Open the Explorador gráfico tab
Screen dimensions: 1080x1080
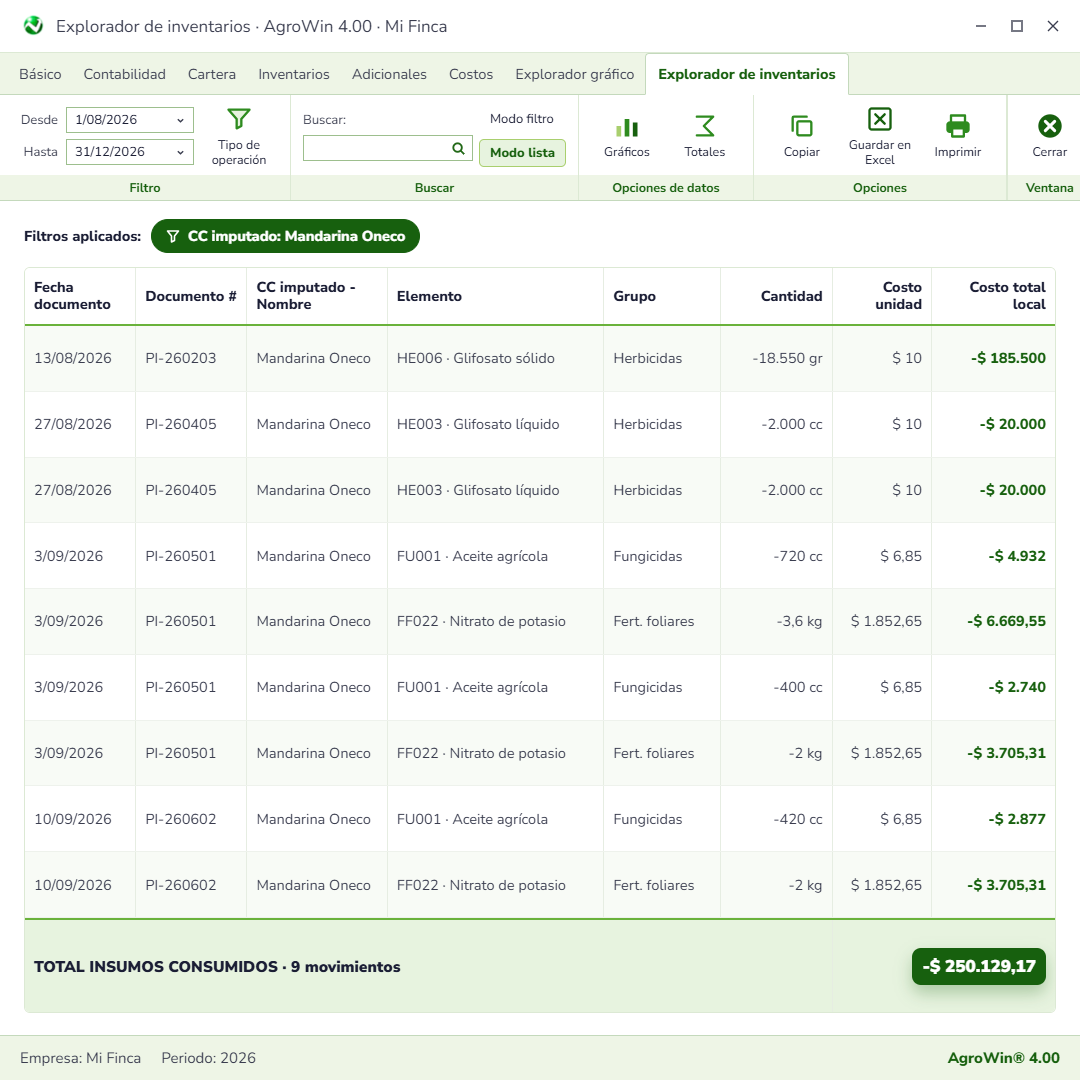point(574,74)
